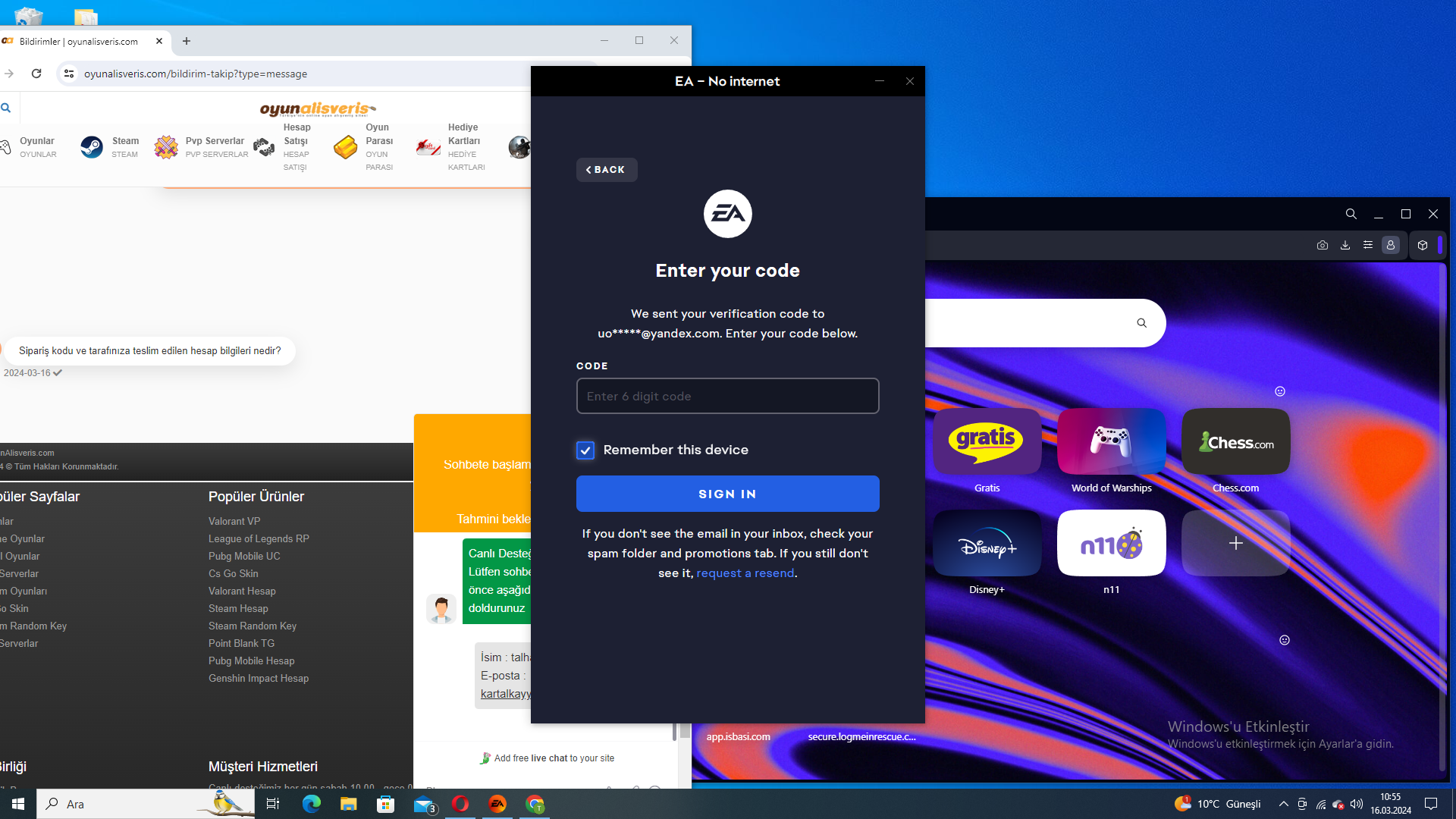Open the Opera extensions cube icon
Viewport: 1456px width, 819px height.
click(1423, 245)
